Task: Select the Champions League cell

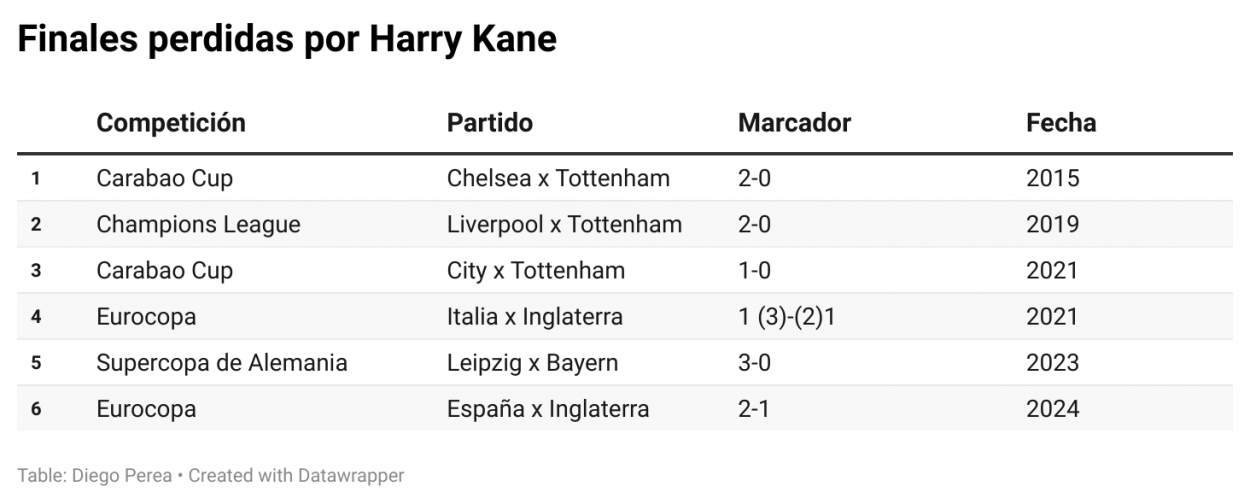Action: [x=198, y=224]
